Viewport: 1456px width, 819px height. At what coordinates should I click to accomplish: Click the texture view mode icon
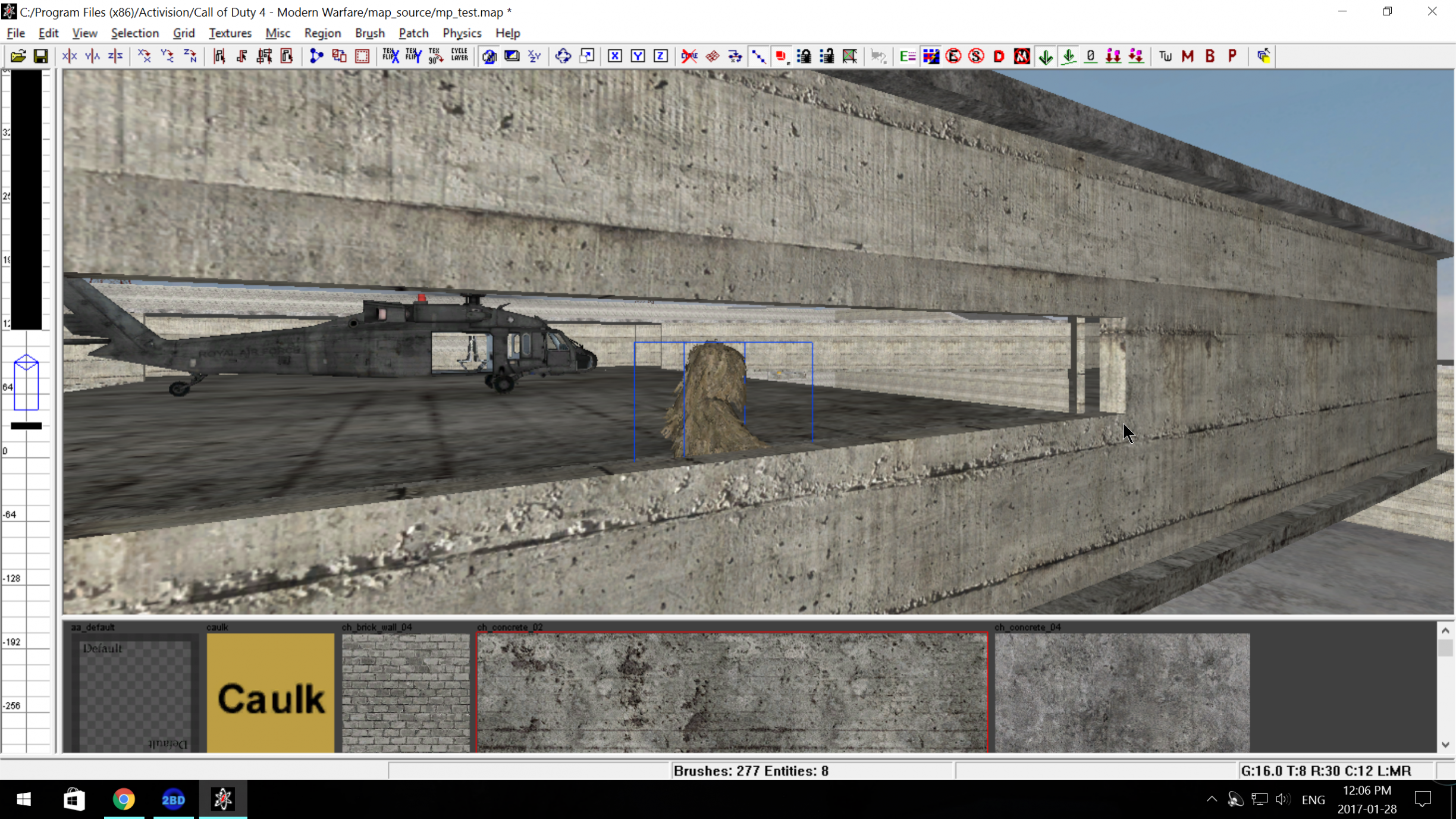click(512, 56)
